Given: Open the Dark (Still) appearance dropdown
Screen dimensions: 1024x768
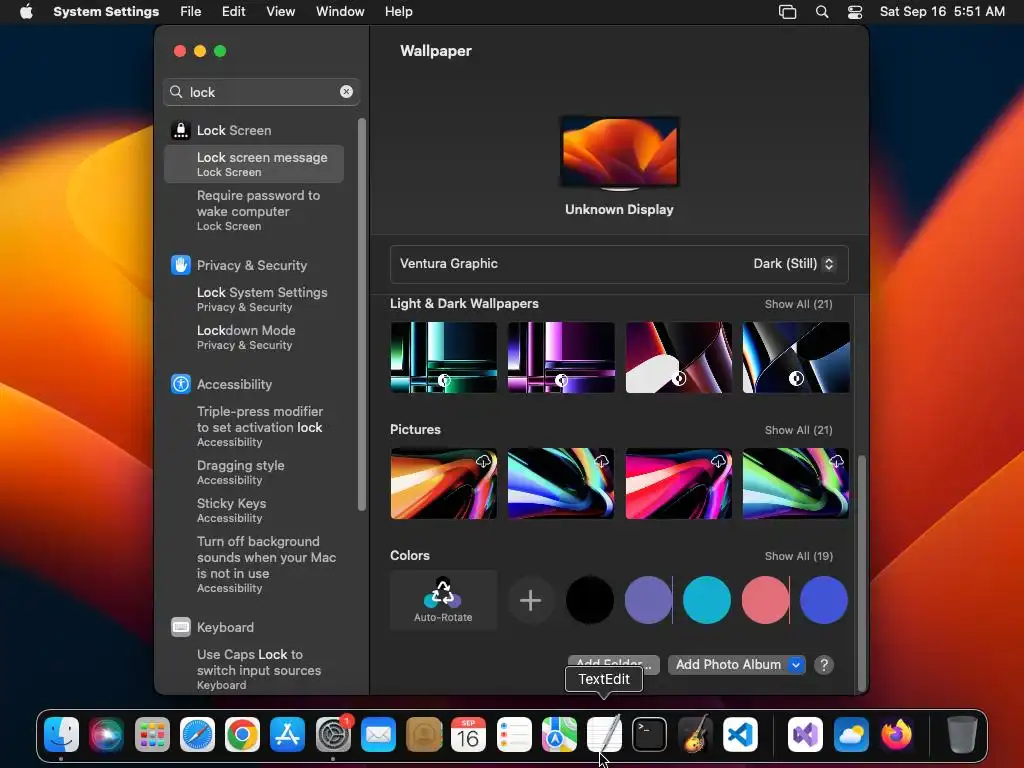Looking at the screenshot, I should pyautogui.click(x=793, y=264).
